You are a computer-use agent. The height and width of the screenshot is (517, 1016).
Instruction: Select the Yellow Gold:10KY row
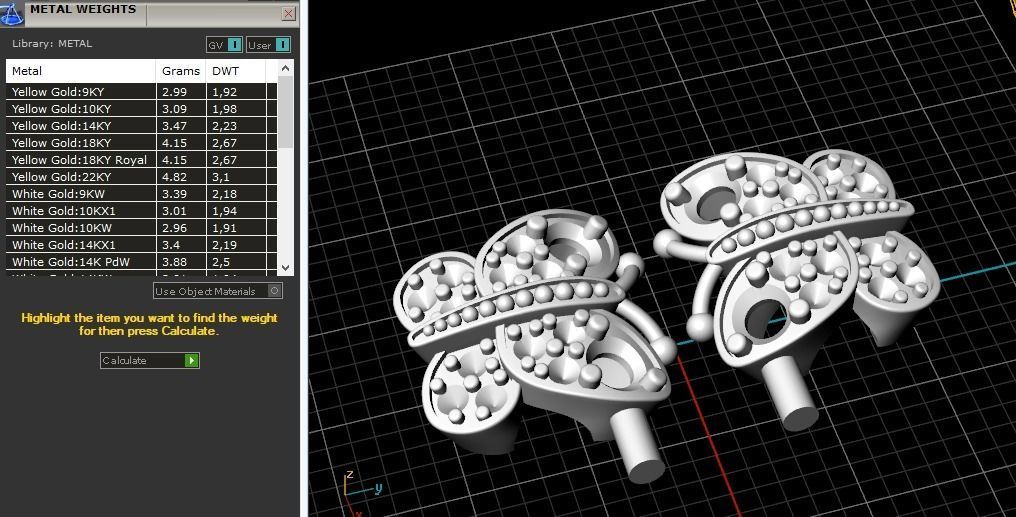(141, 108)
